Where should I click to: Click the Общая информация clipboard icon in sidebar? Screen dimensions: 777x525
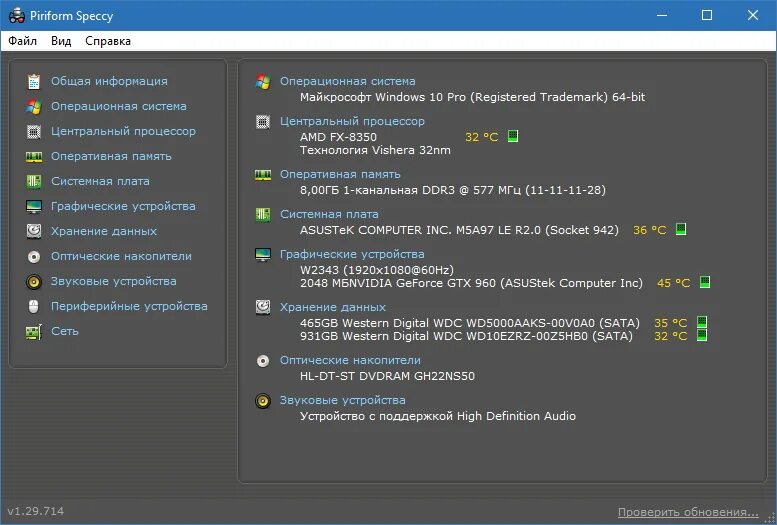pyautogui.click(x=34, y=81)
